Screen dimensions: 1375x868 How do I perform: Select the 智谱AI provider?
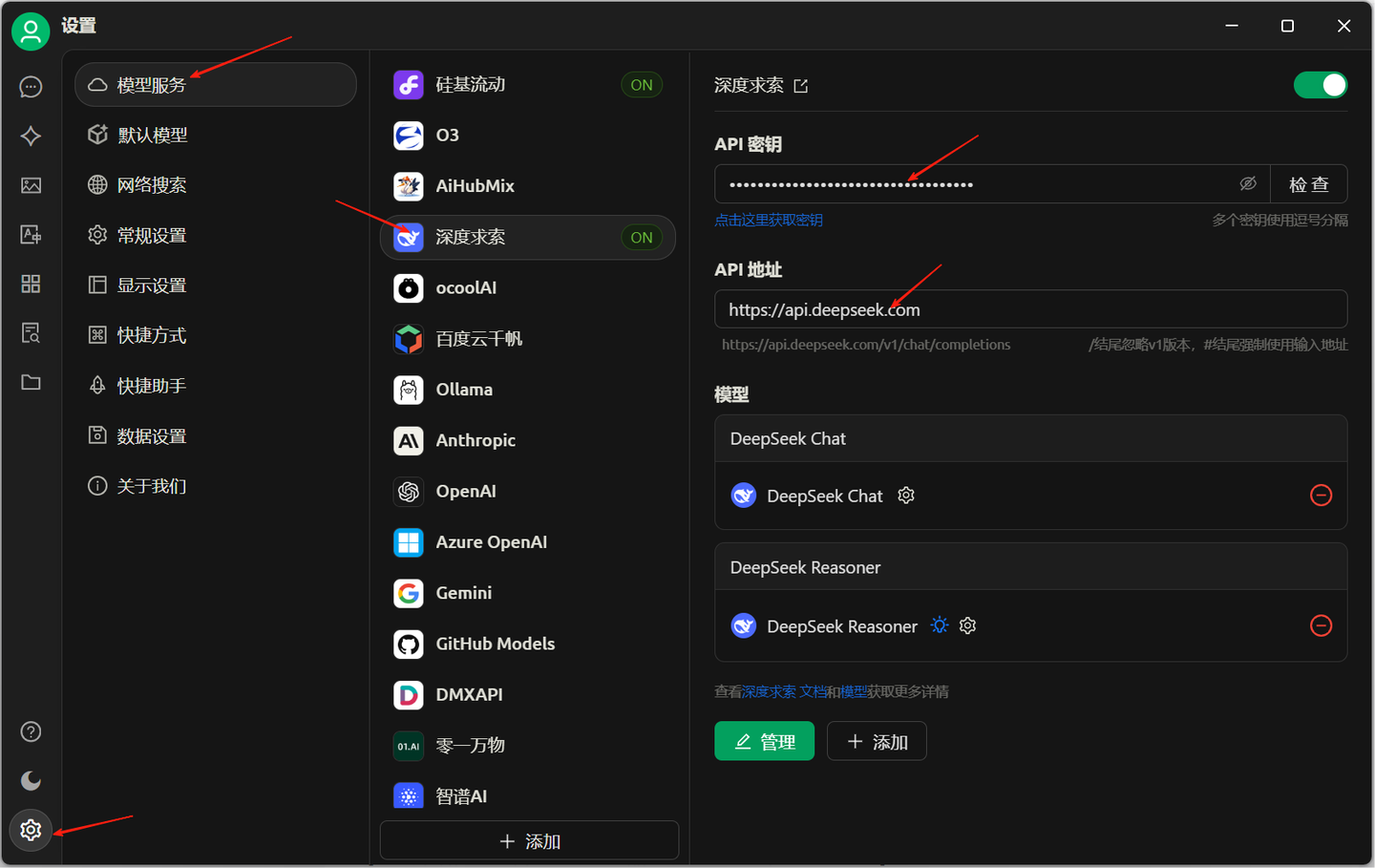(528, 795)
